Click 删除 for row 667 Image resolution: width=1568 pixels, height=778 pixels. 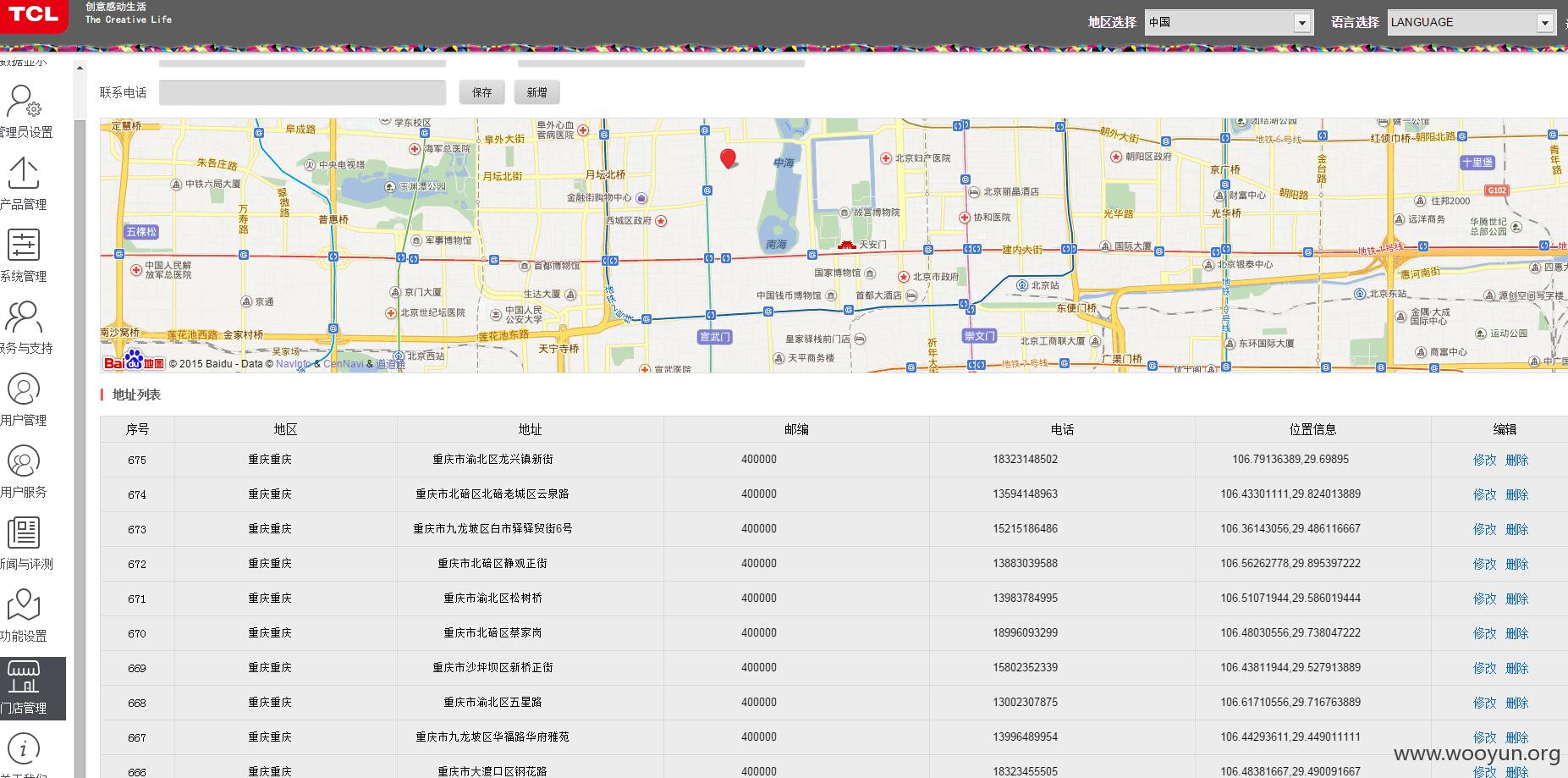click(1517, 737)
